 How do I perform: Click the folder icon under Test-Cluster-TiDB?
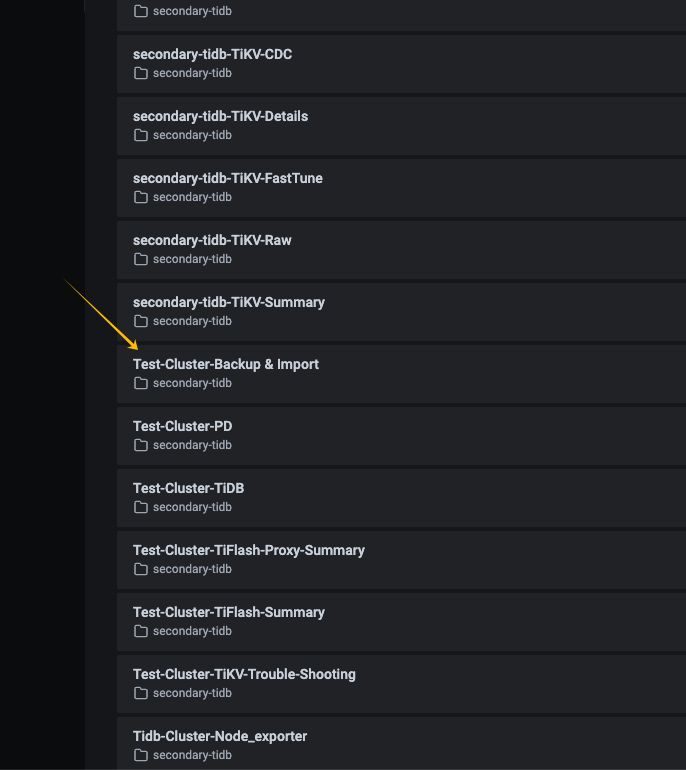141,507
